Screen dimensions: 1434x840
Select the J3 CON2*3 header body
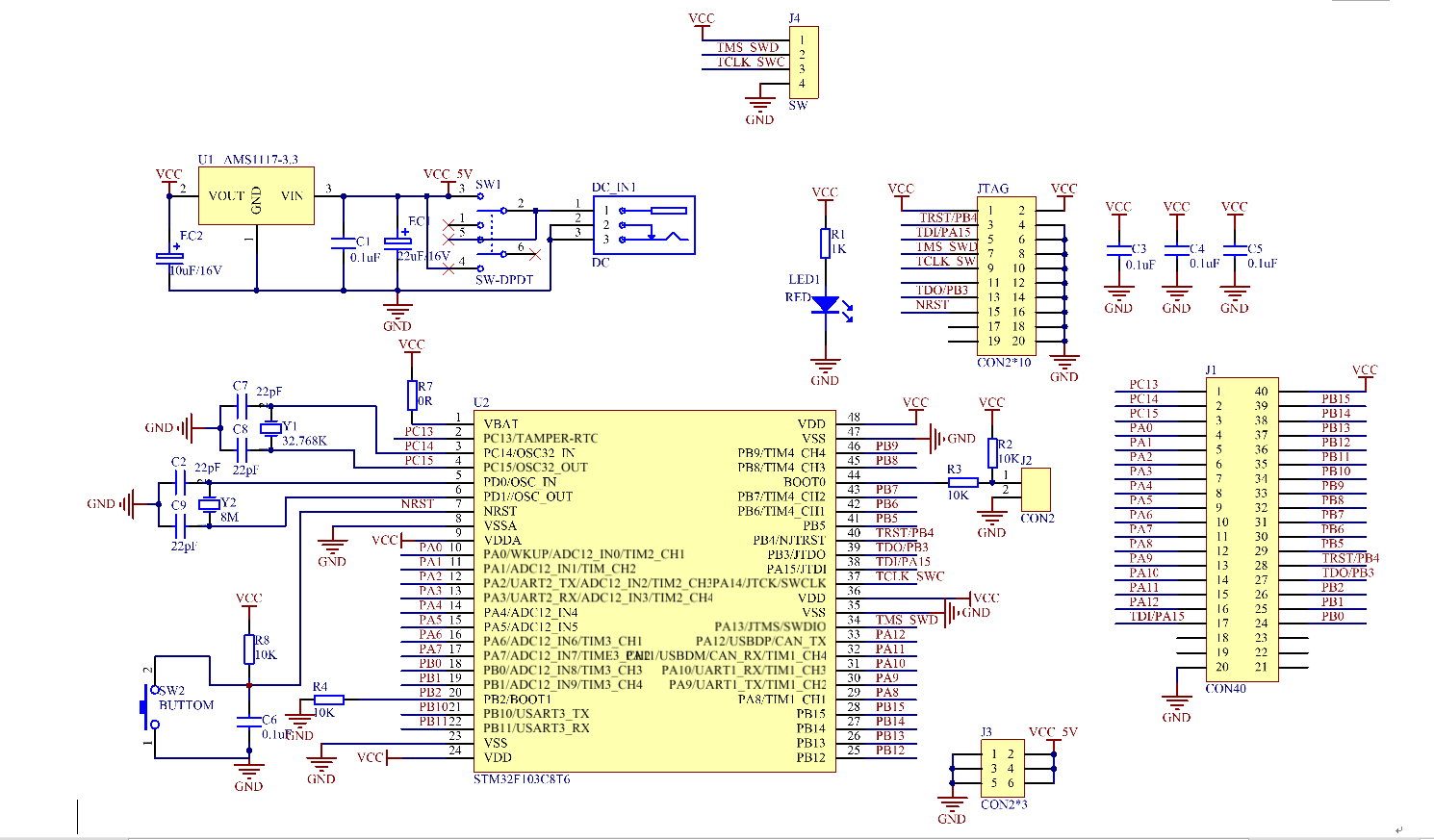click(x=1003, y=769)
